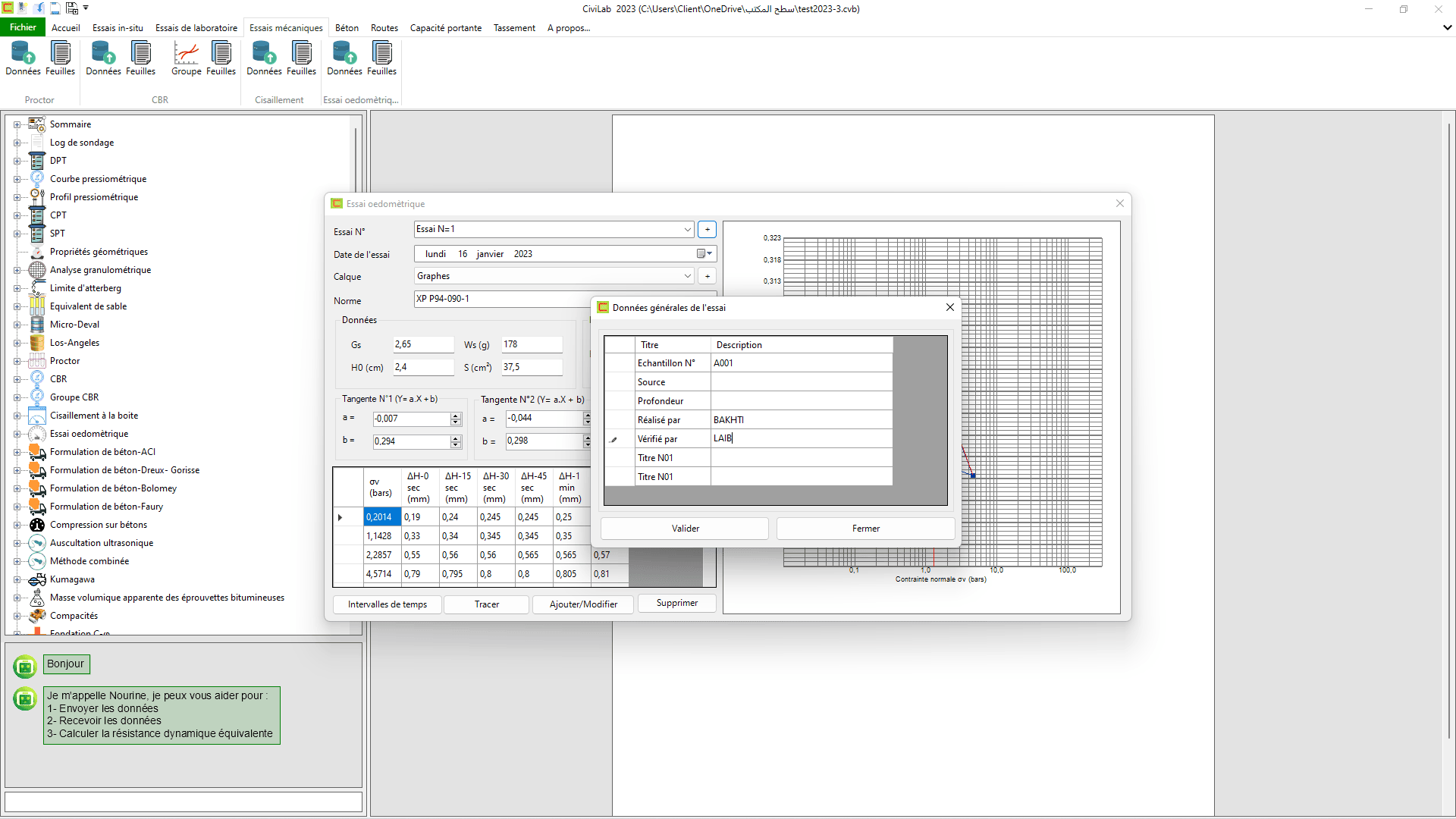Click the Ws (g) input field
Screen dimensions: 1456x819
pyautogui.click(x=532, y=344)
